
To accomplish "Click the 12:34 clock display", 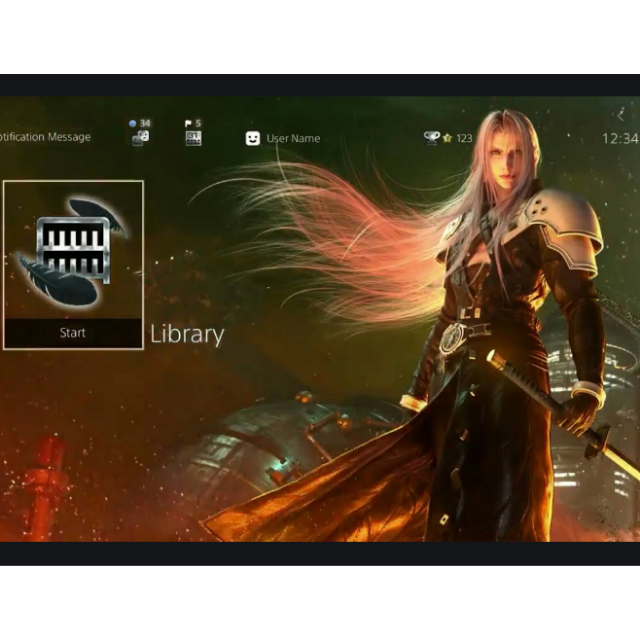I will pyautogui.click(x=620, y=138).
